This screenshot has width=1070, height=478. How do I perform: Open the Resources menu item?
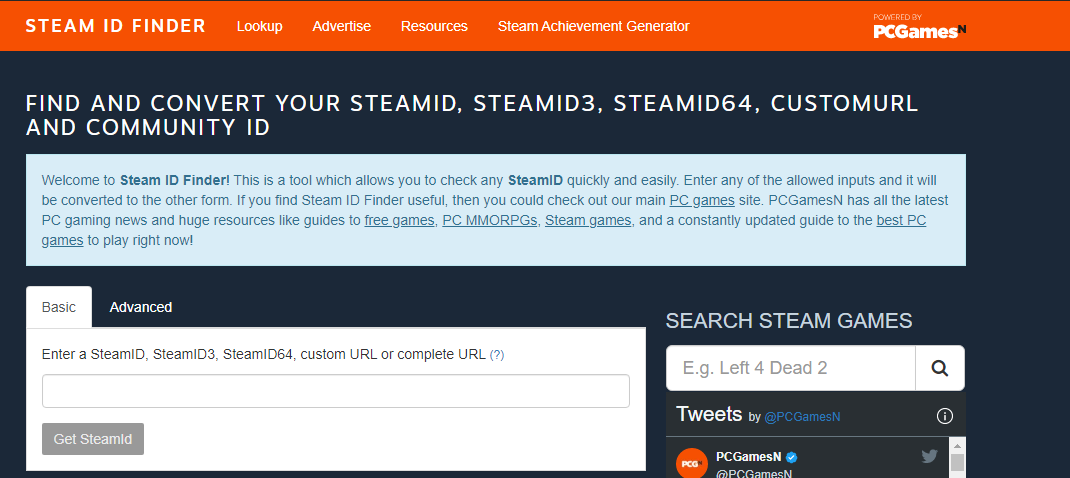coord(434,26)
